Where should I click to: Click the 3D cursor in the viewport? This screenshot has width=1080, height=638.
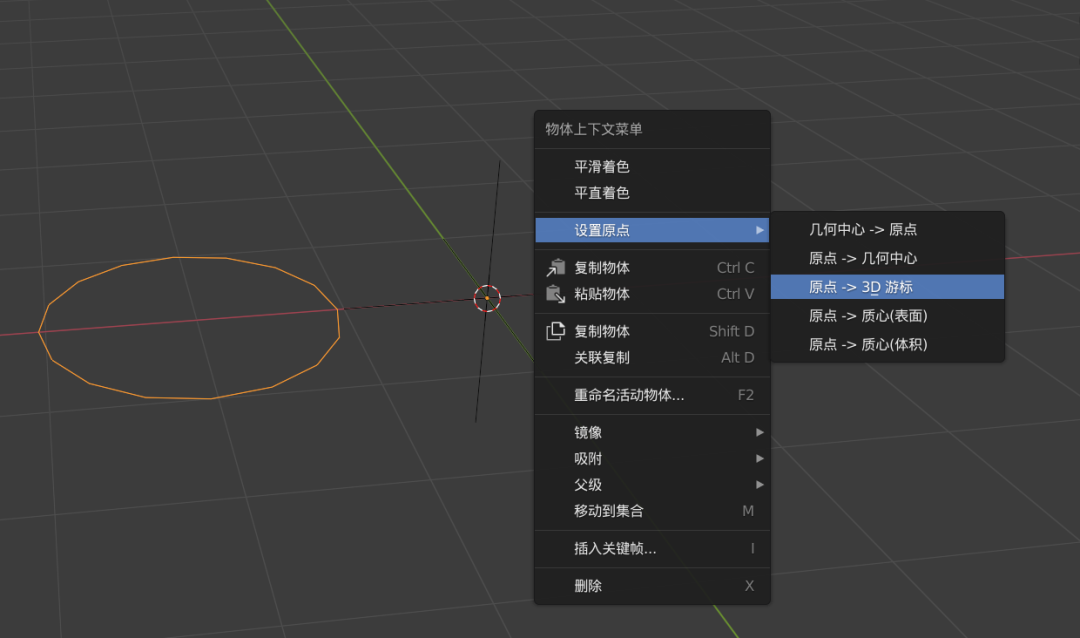[x=487, y=298]
